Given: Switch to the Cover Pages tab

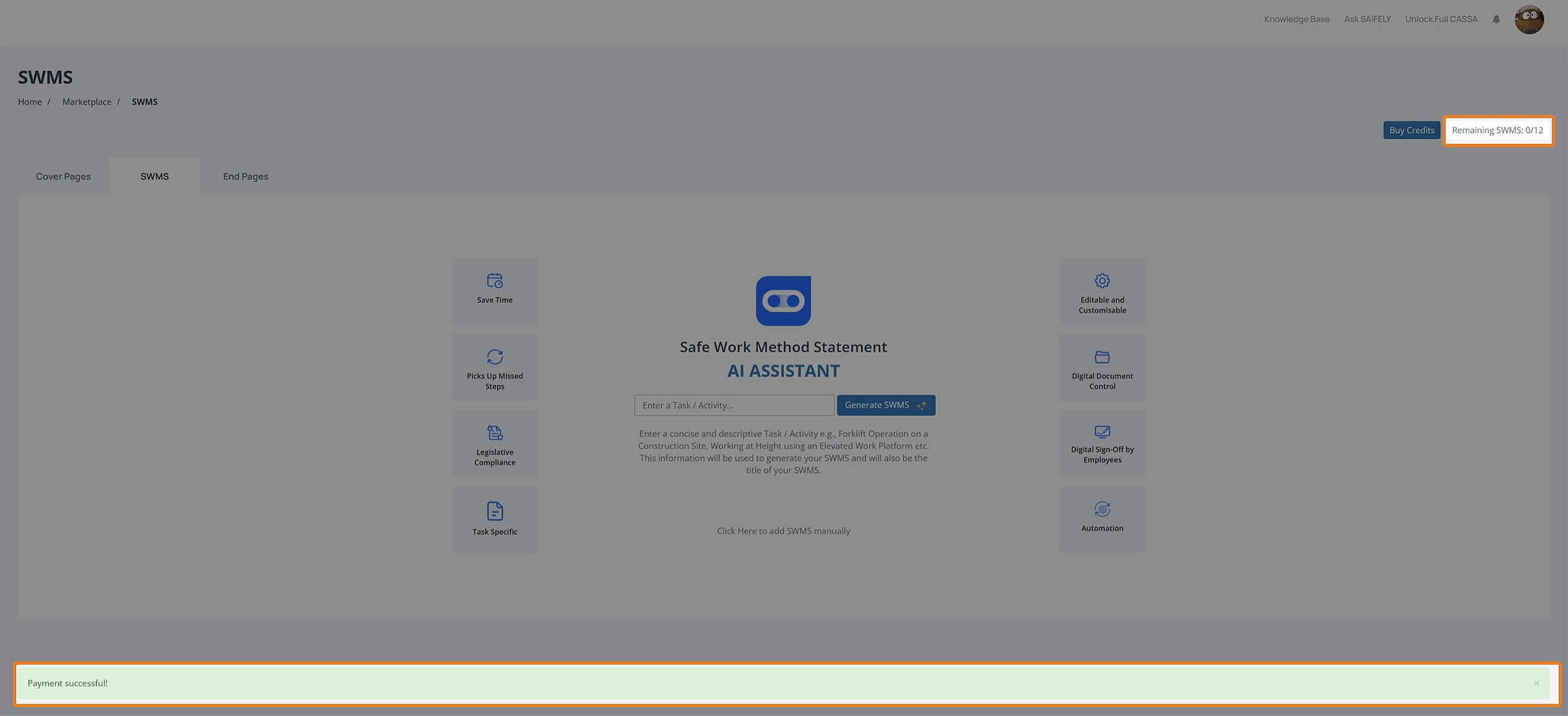Looking at the screenshot, I should point(63,176).
